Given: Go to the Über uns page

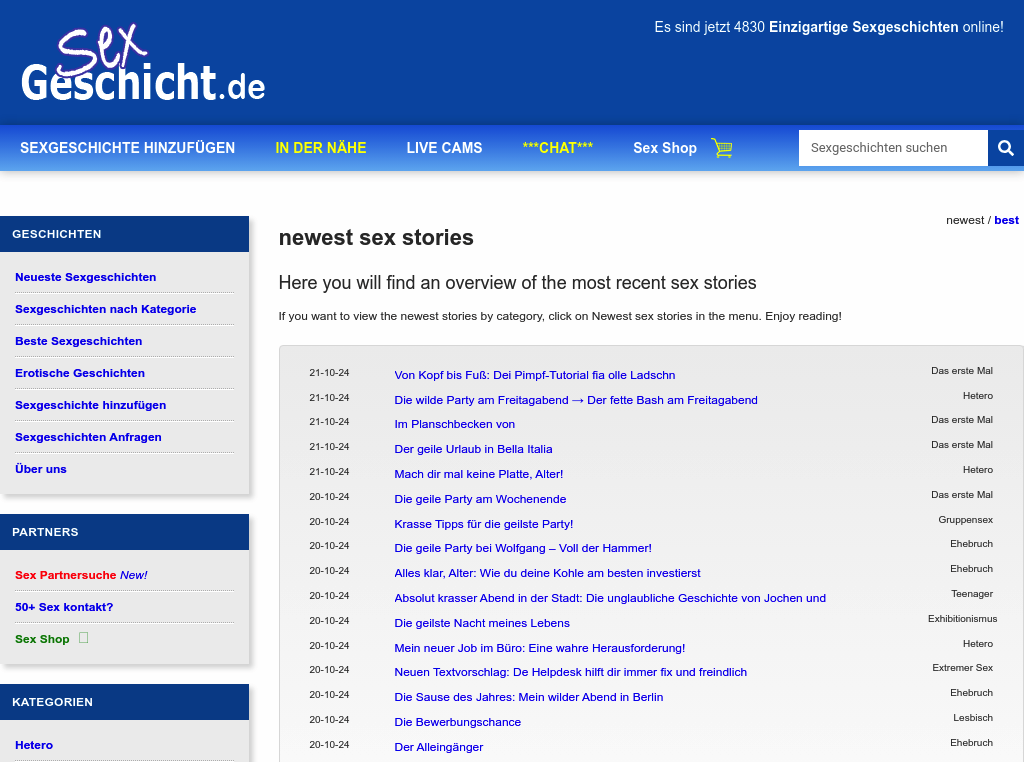Looking at the screenshot, I should pos(41,469).
